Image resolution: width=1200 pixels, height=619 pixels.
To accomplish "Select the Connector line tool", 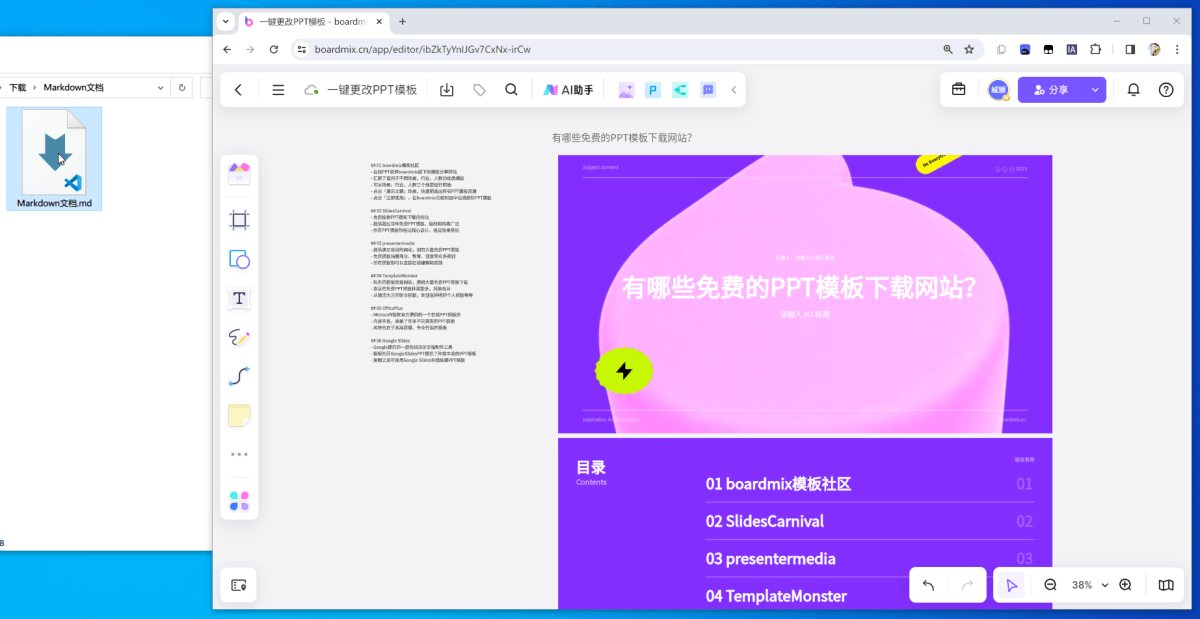I will coord(239,376).
